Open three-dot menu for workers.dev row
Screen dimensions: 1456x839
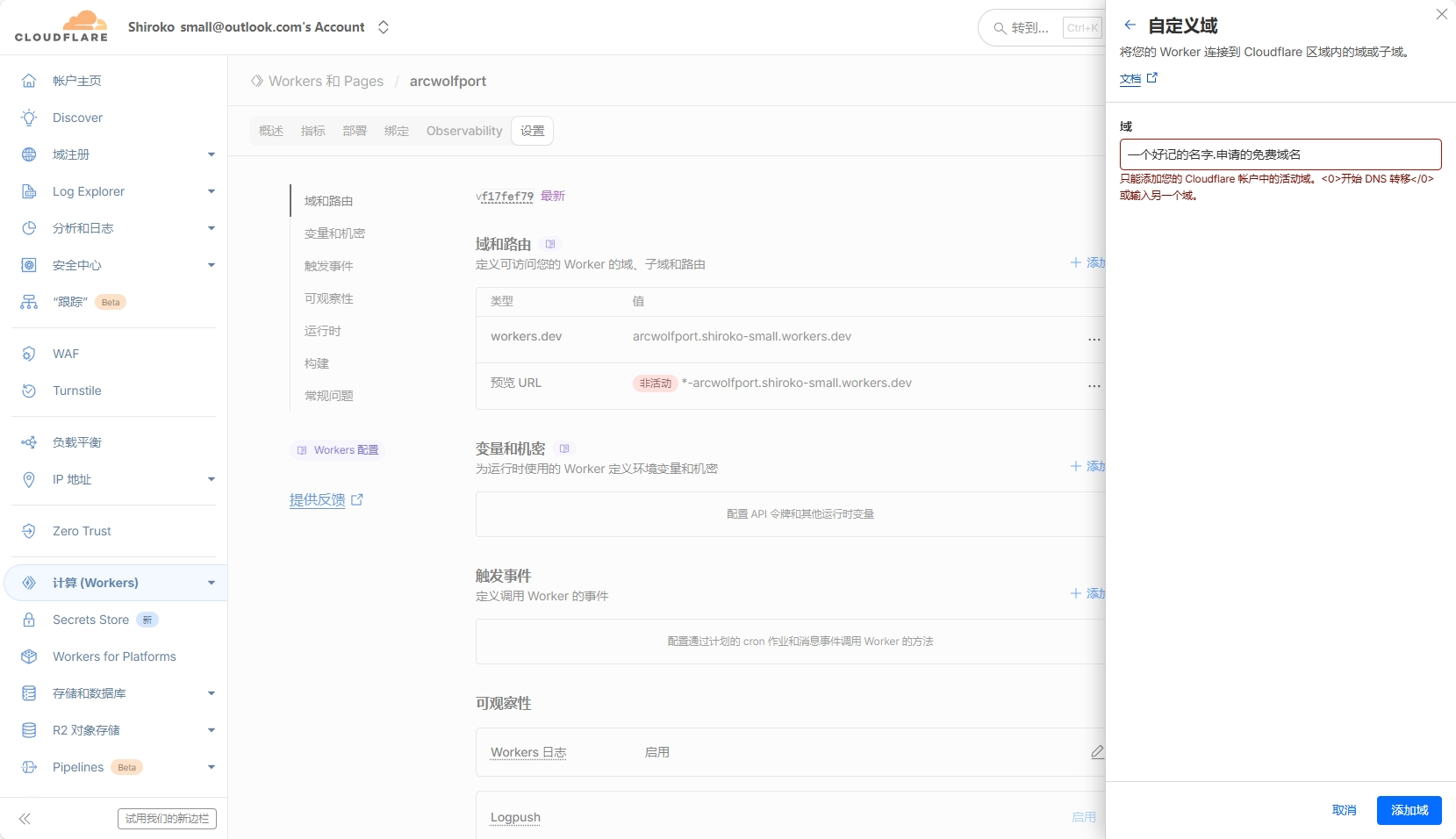(1094, 339)
